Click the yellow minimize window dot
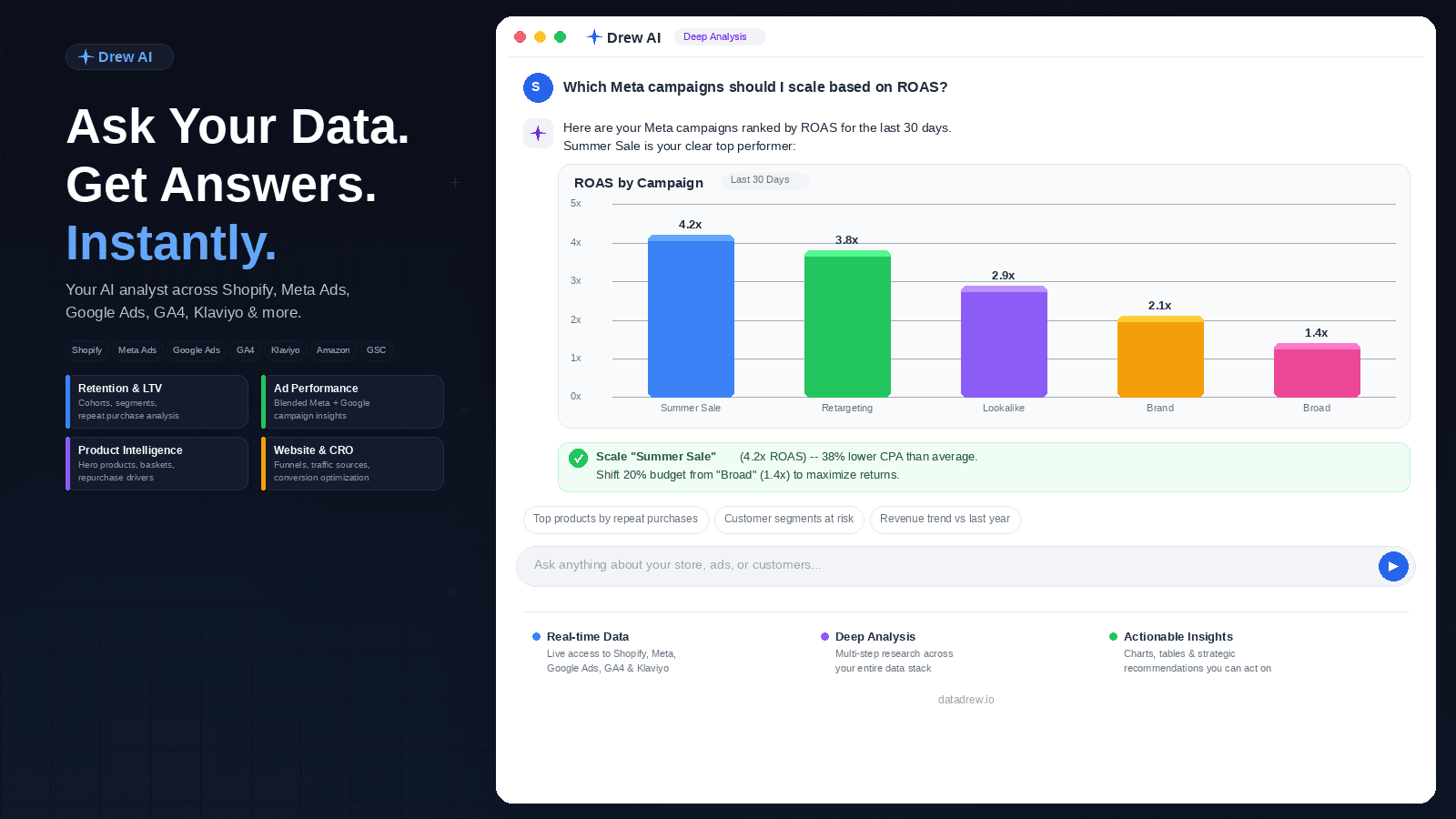The height and width of the screenshot is (819, 1456). (540, 36)
